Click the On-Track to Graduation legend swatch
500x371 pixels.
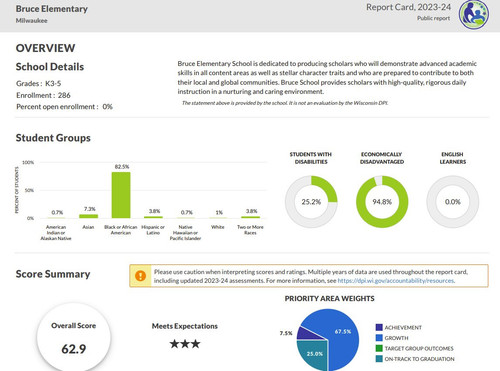click(x=379, y=359)
